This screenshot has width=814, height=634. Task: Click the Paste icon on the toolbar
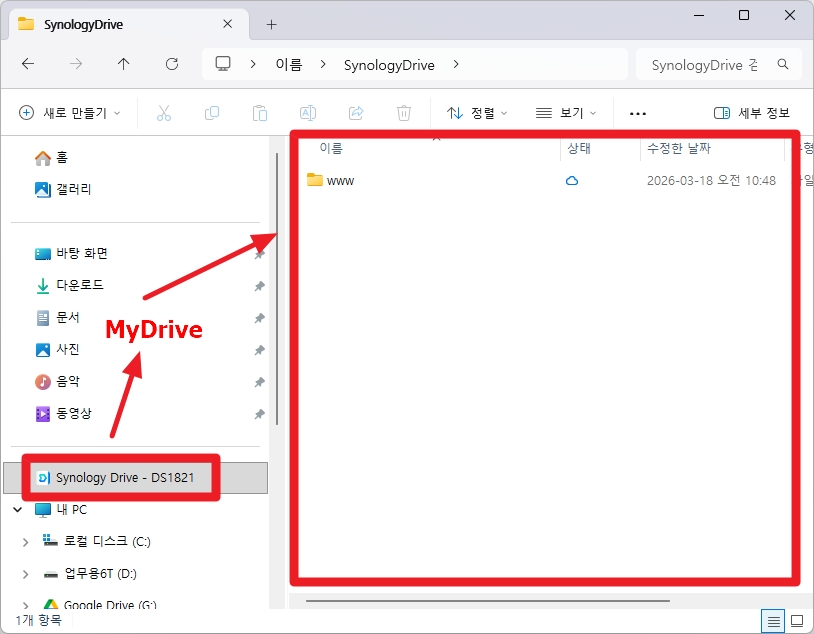pyautogui.click(x=259, y=113)
